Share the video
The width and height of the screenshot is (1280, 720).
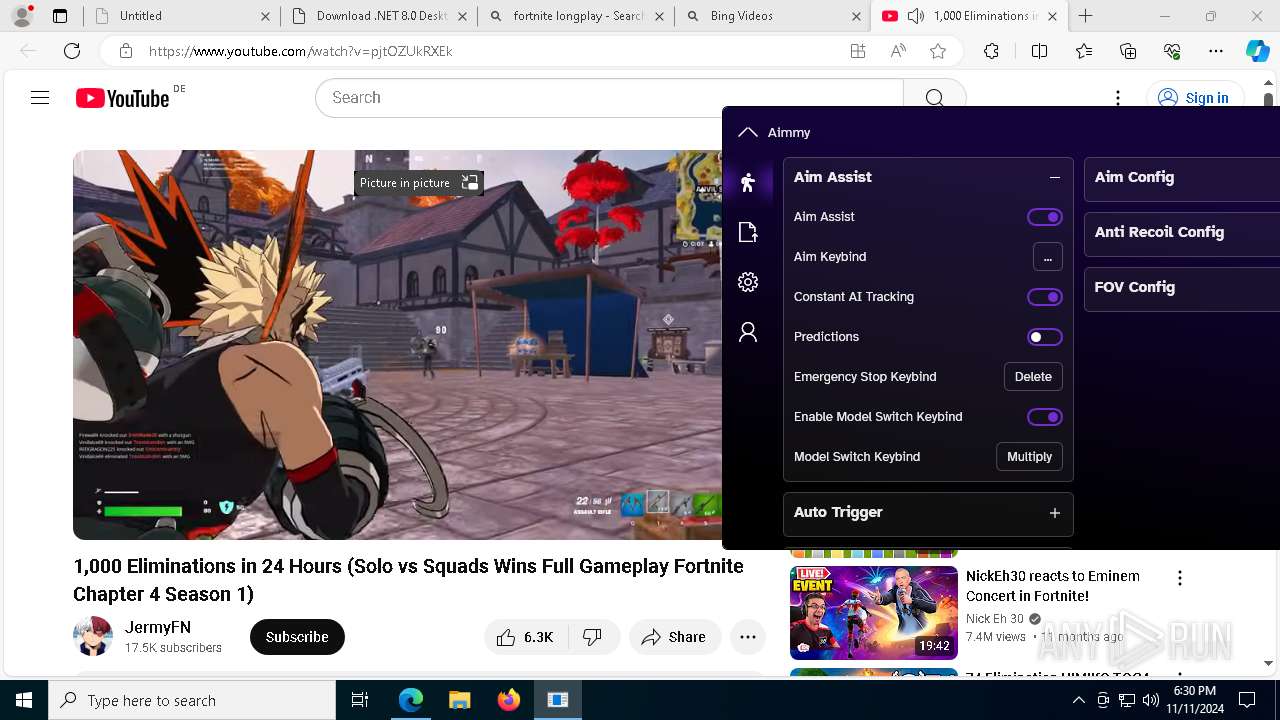(x=675, y=637)
